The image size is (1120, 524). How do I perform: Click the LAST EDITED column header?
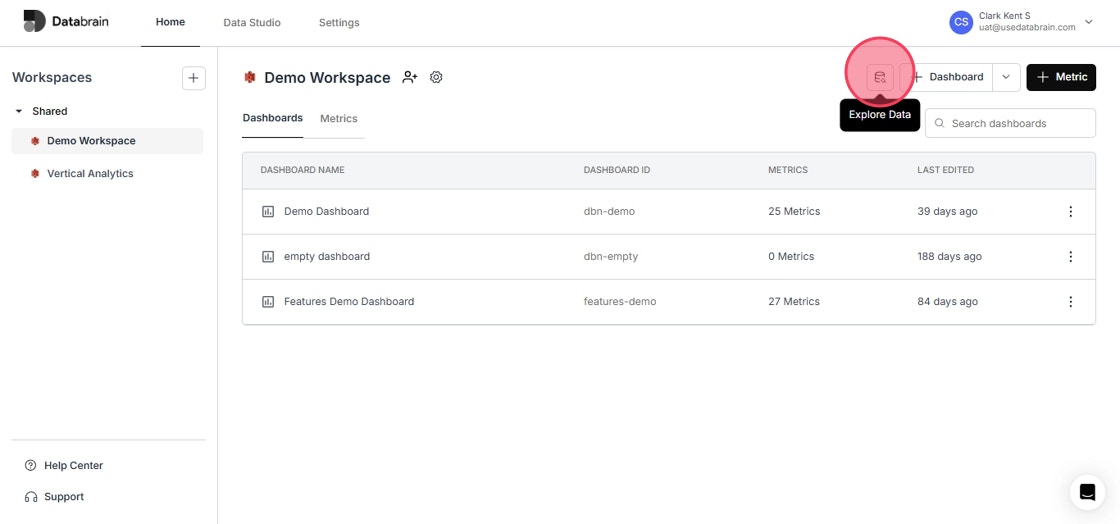pos(946,170)
